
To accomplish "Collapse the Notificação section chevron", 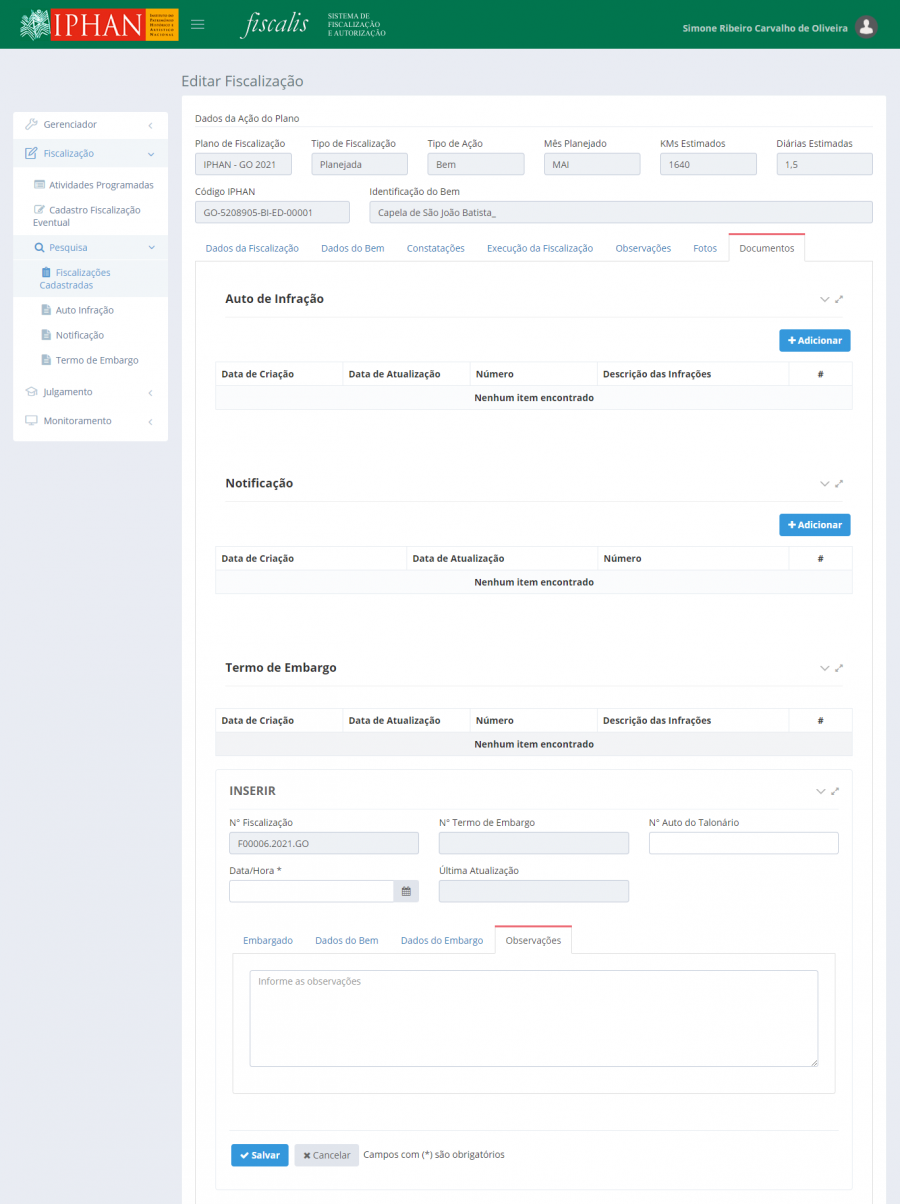I will coord(824,484).
